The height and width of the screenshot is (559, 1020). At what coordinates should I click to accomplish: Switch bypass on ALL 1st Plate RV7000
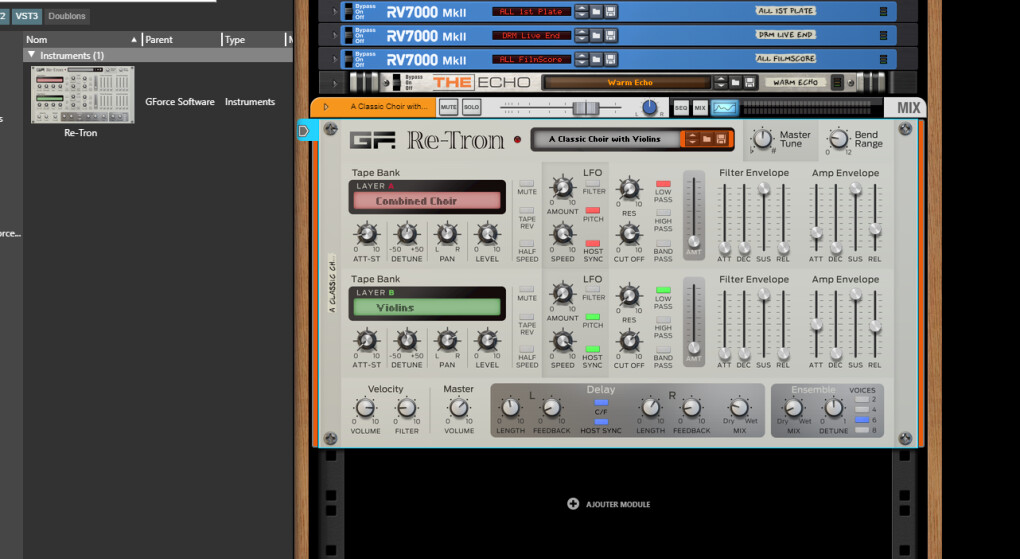349,11
